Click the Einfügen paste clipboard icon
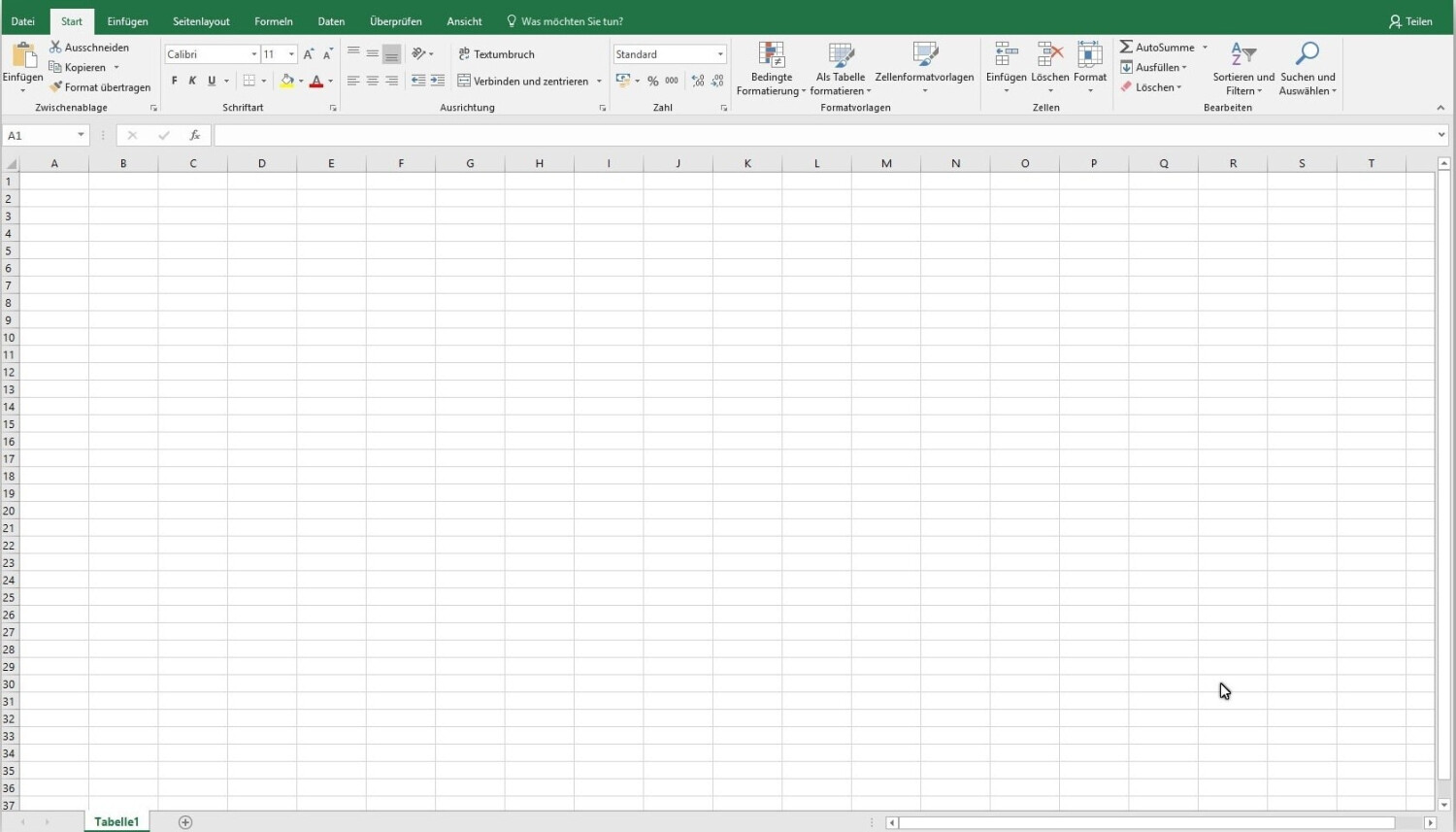This screenshot has height=832, width=1456. click(x=22, y=56)
